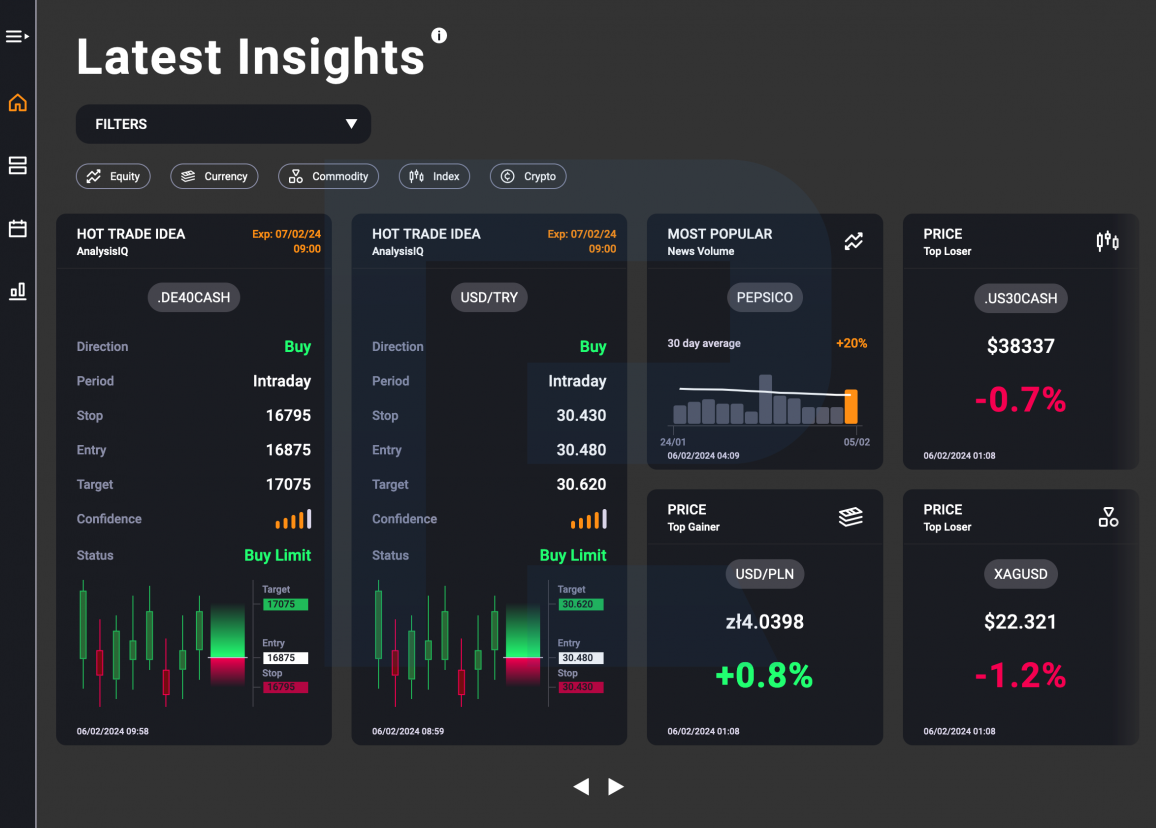Select the USD/TRY instrument tag
This screenshot has width=1156, height=828.
pos(489,297)
